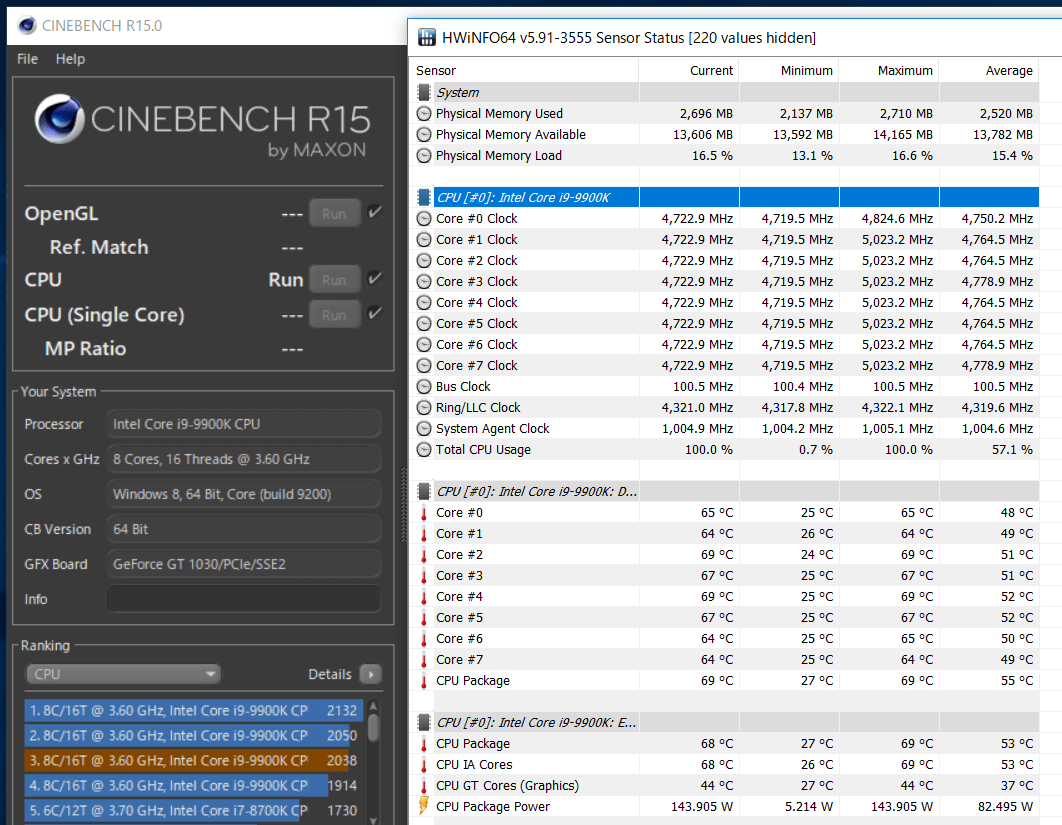Expand ranking Details arrow button
This screenshot has height=825, width=1062.
click(x=370, y=674)
